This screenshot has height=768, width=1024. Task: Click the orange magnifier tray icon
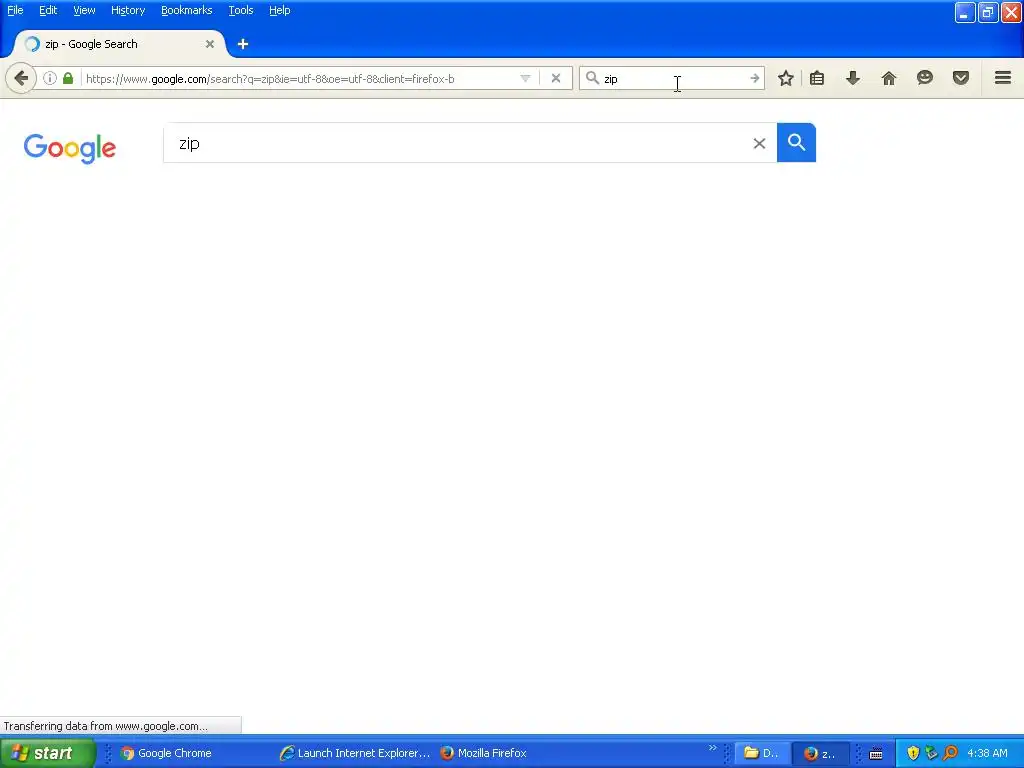(950, 753)
